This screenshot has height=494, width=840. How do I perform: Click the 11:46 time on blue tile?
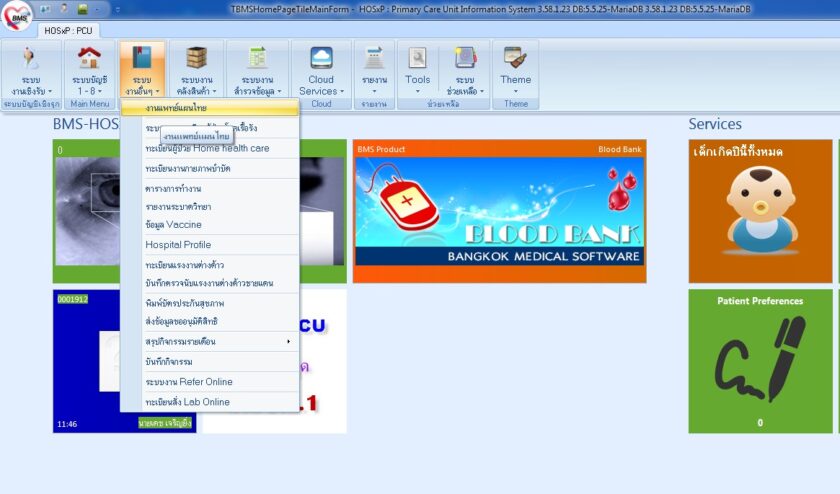point(67,424)
